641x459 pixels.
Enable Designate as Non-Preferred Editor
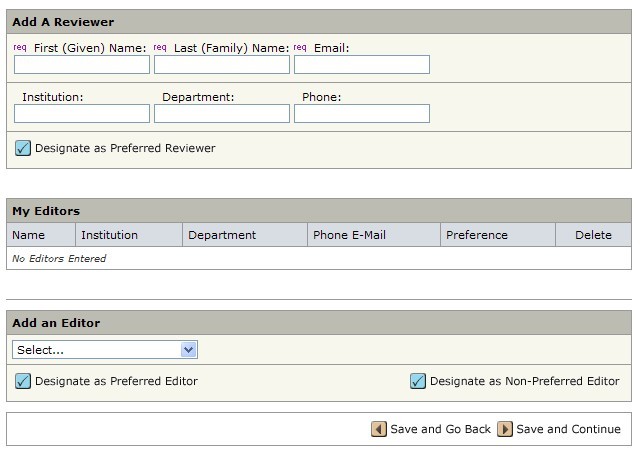[x=418, y=381]
